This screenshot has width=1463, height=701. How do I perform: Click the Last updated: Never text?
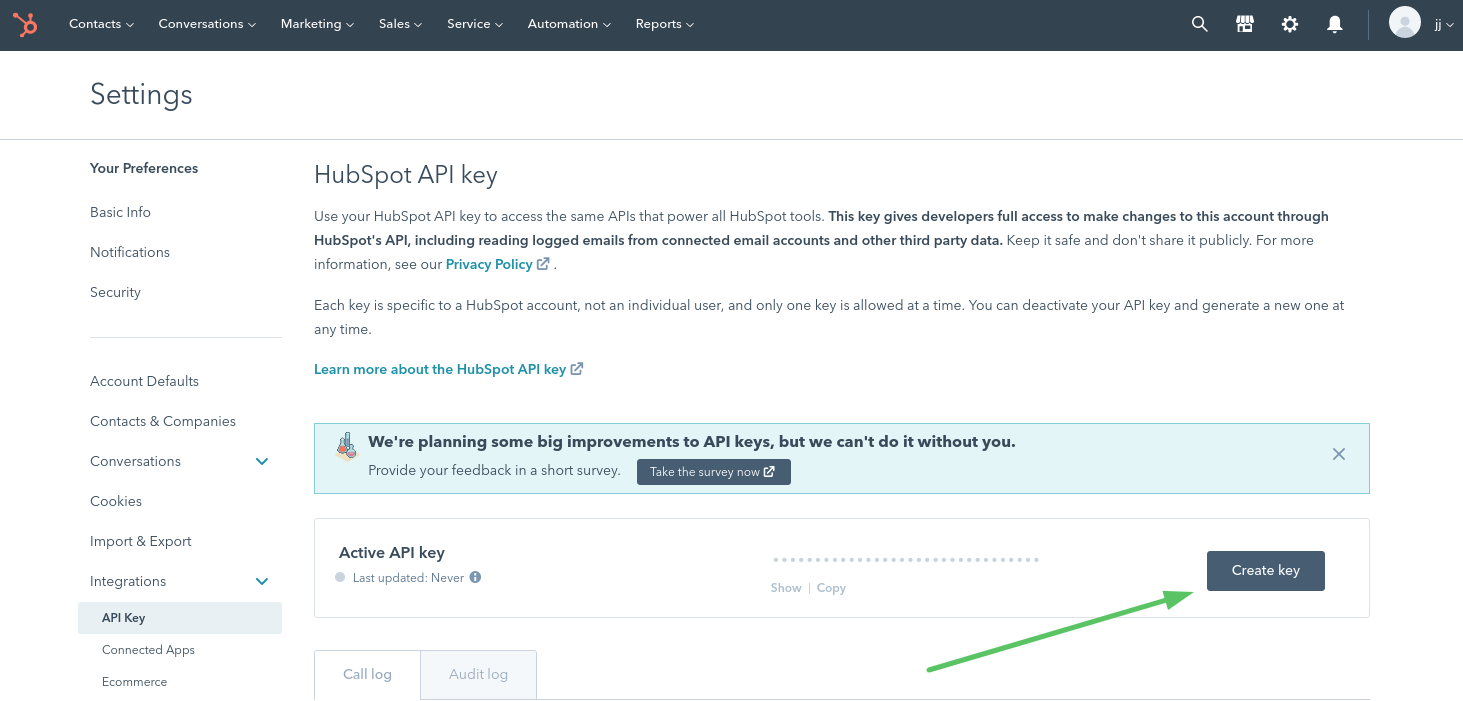(x=408, y=578)
